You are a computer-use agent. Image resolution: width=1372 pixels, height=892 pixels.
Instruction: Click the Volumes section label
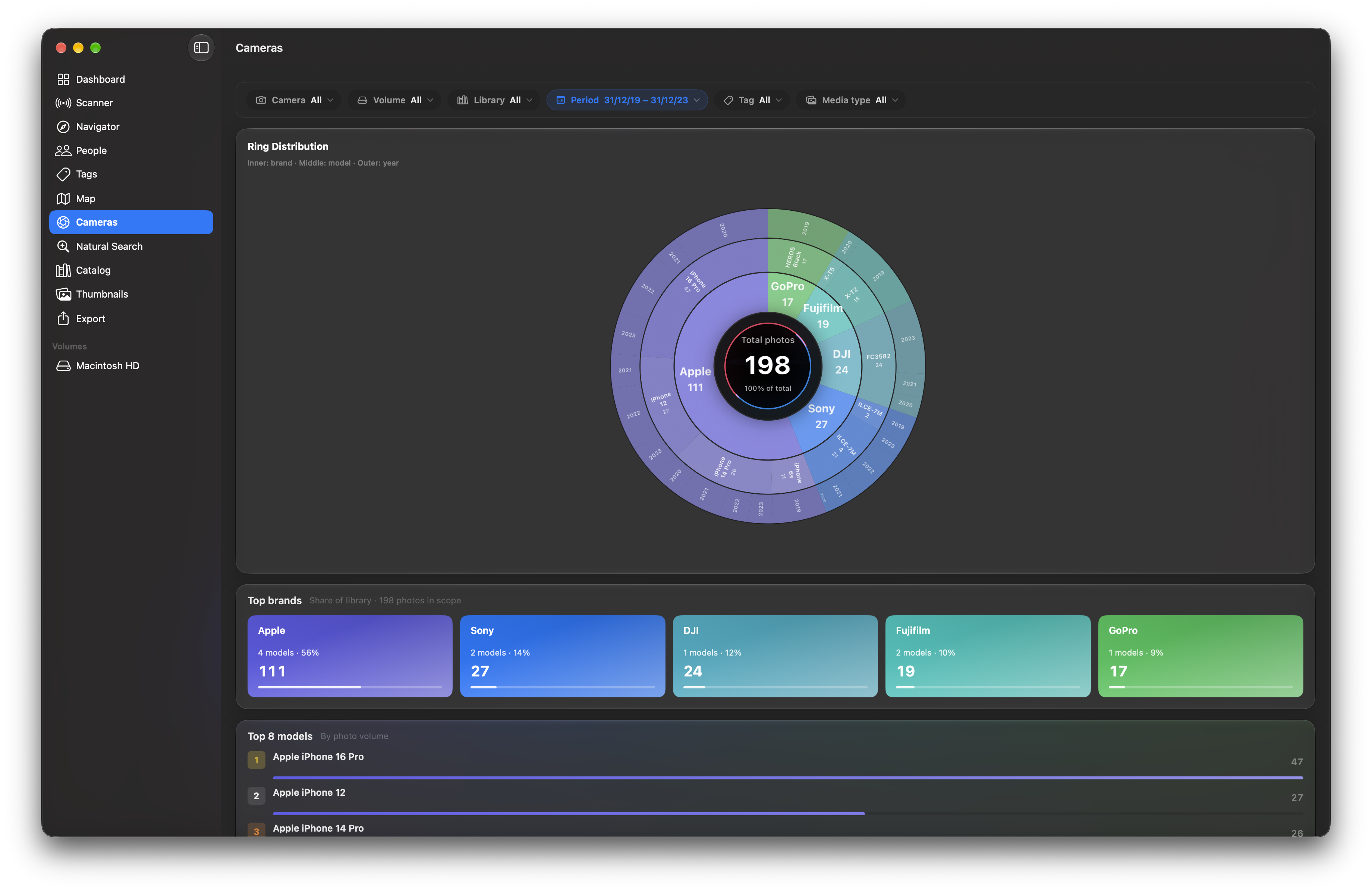[x=70, y=346]
